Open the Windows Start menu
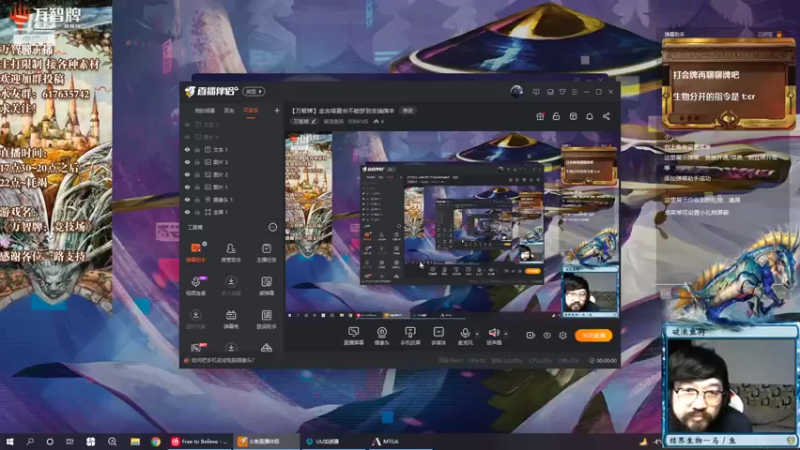 click(10, 441)
